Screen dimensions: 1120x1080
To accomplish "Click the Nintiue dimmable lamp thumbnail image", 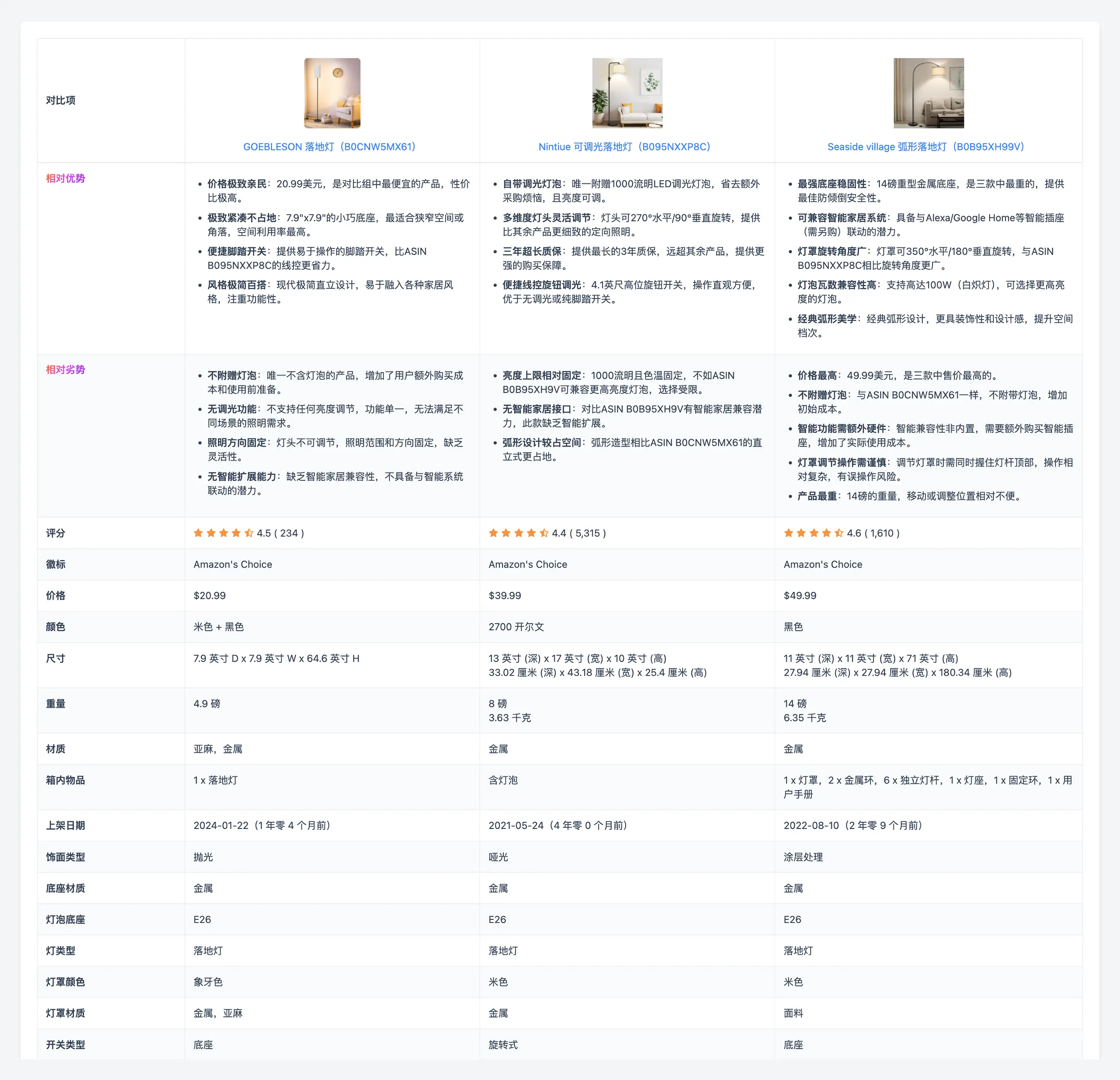I will pos(627,93).
